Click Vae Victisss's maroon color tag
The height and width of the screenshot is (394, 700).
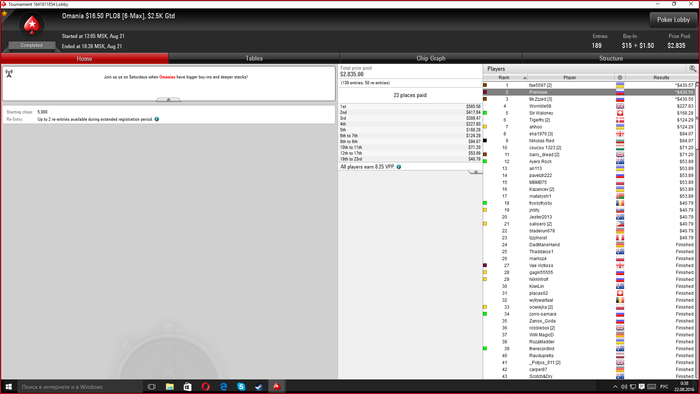[x=485, y=265]
